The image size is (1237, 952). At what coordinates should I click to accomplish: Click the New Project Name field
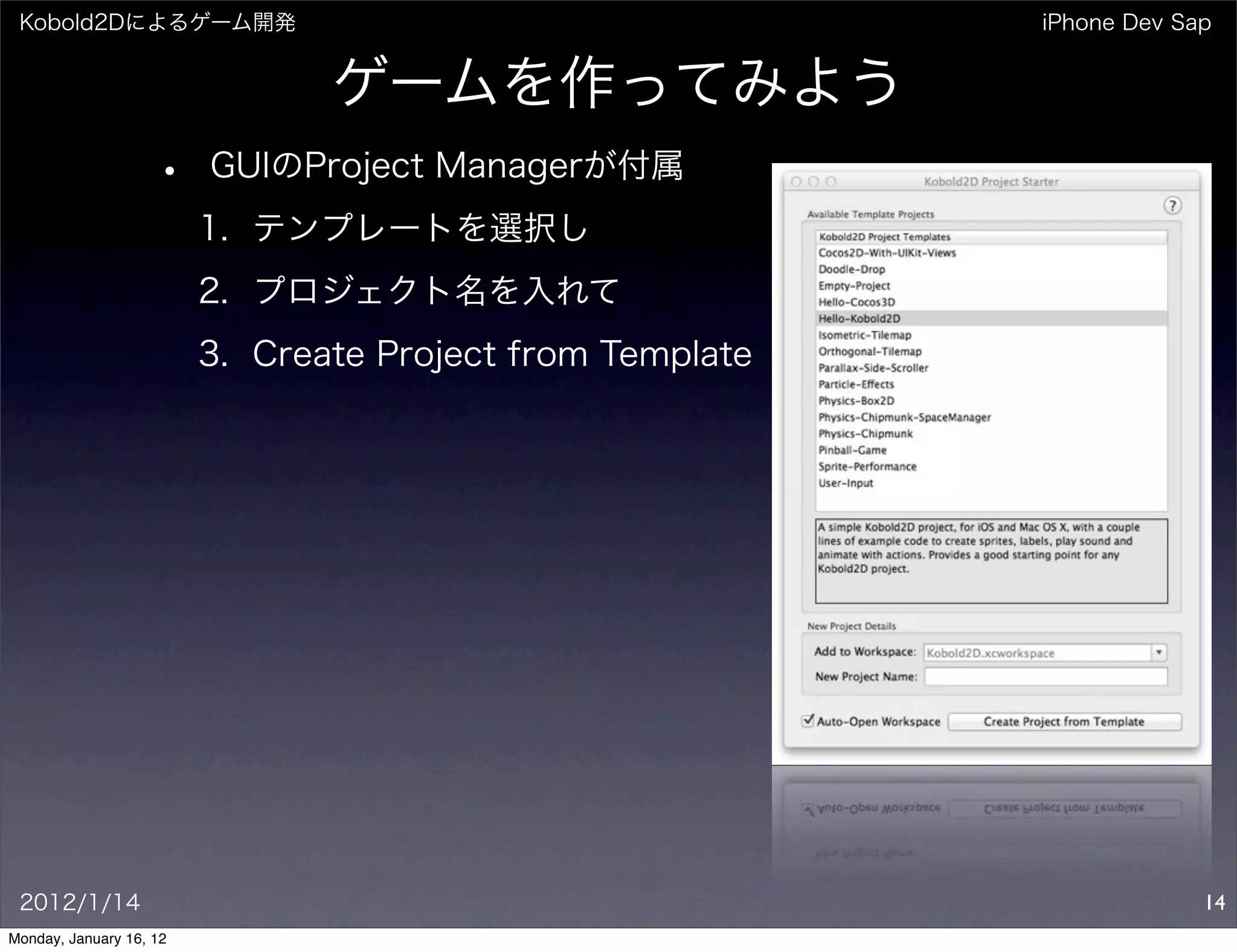click(x=1046, y=677)
